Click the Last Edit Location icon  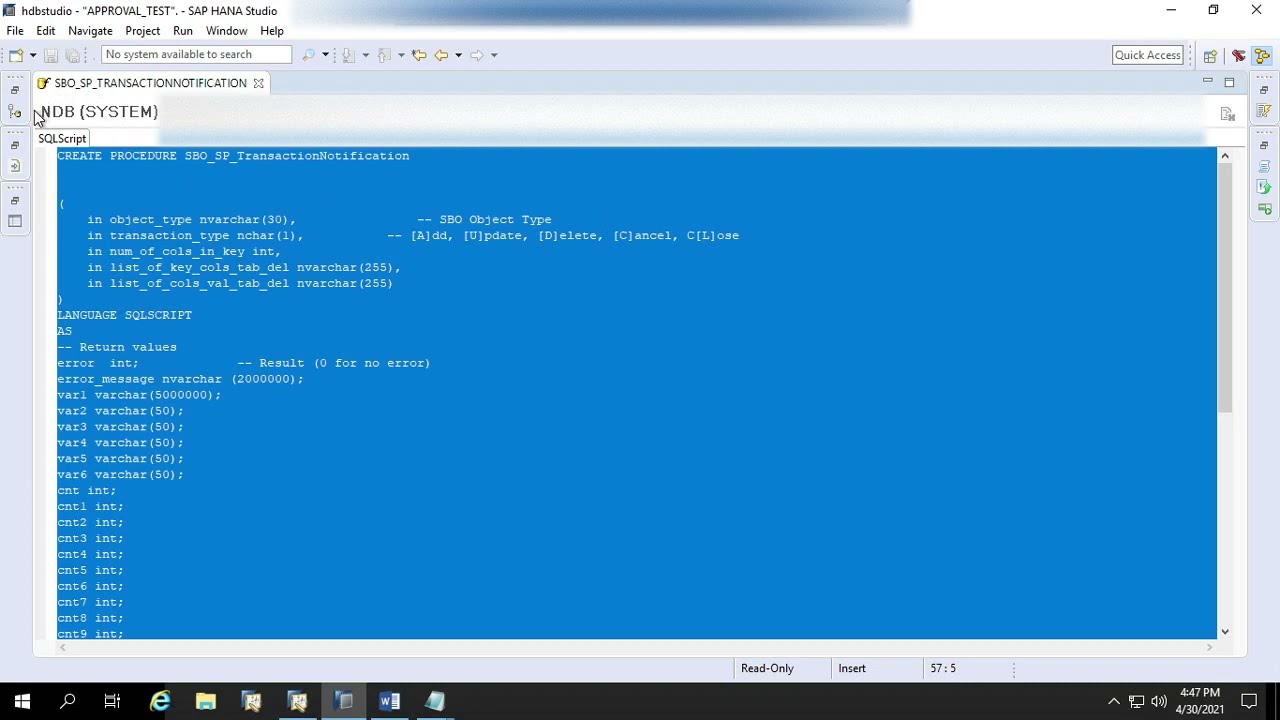(419, 55)
